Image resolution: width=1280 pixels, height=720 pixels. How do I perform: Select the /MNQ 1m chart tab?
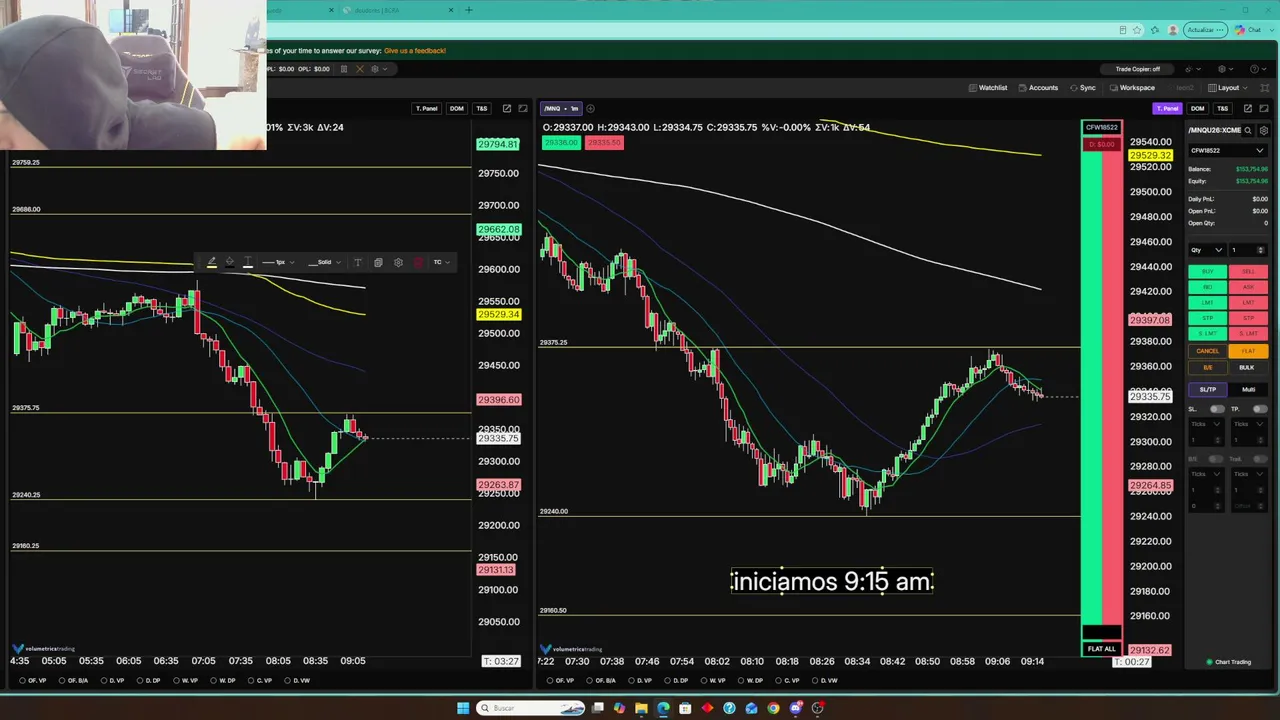point(562,108)
